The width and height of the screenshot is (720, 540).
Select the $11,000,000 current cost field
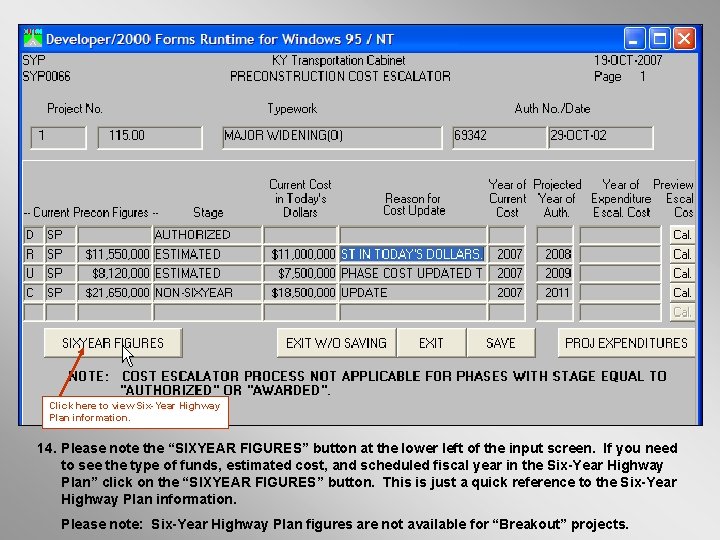[x=300, y=254]
